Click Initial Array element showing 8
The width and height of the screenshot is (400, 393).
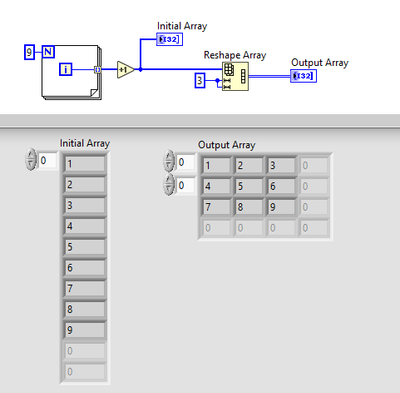[x=85, y=309]
